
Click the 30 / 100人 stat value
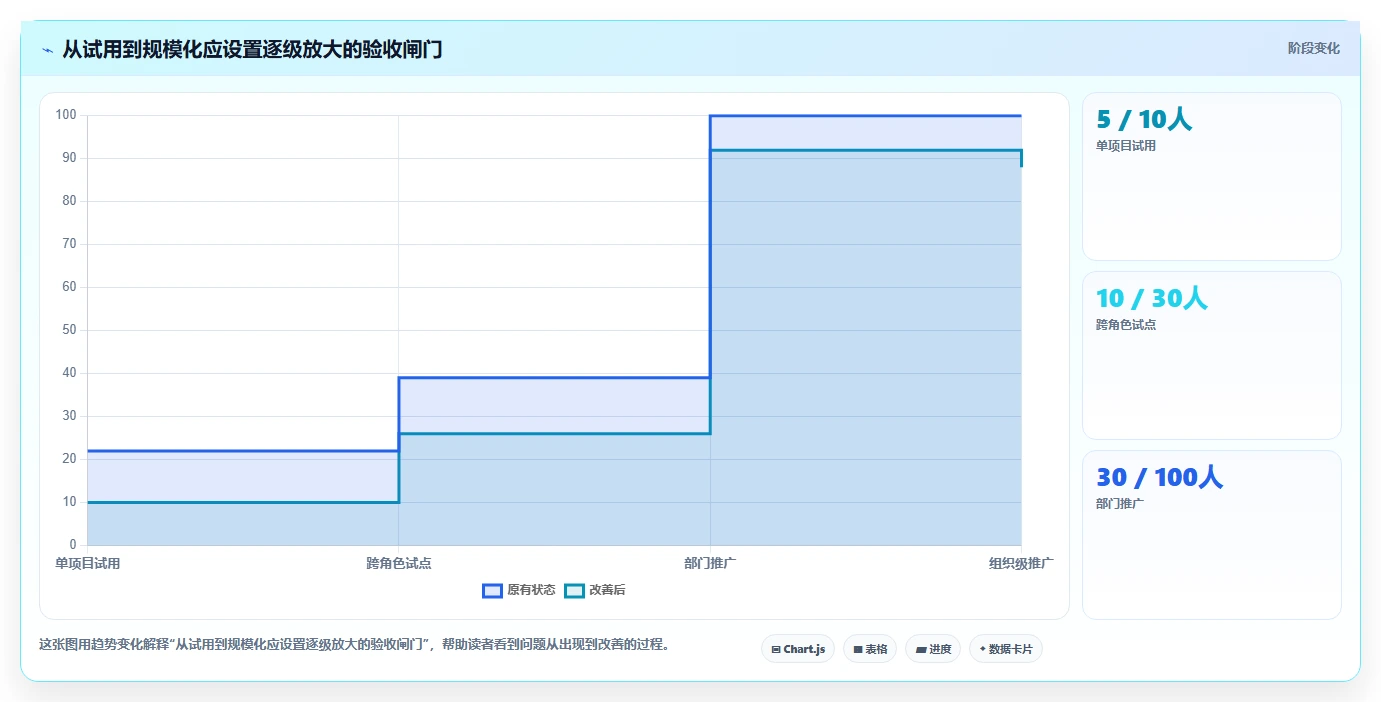1159,477
